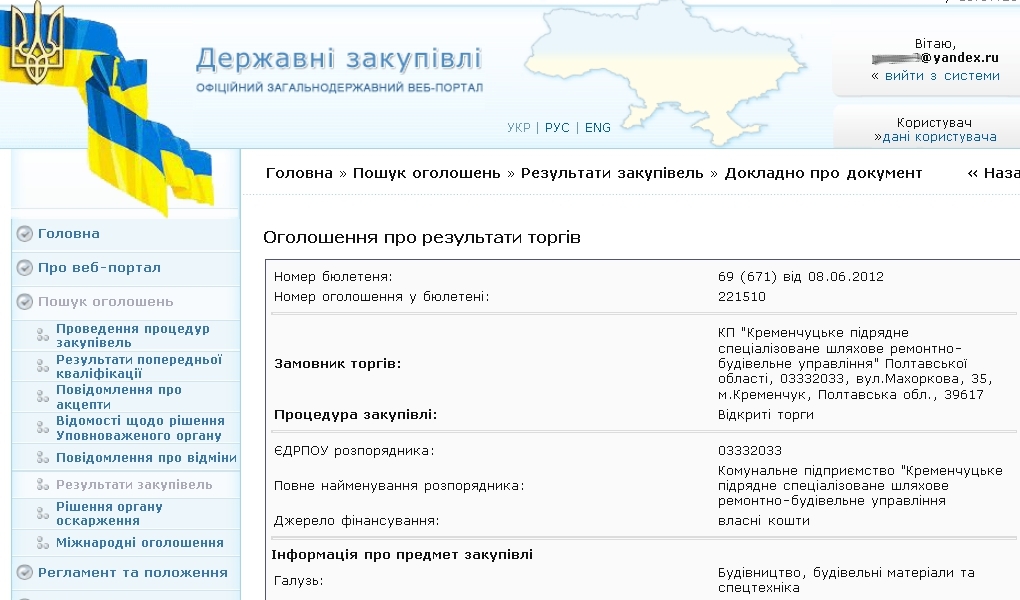The height and width of the screenshot is (600, 1020).
Task: Click the Ukrainian trident coat of arms logo
Action: (36, 44)
